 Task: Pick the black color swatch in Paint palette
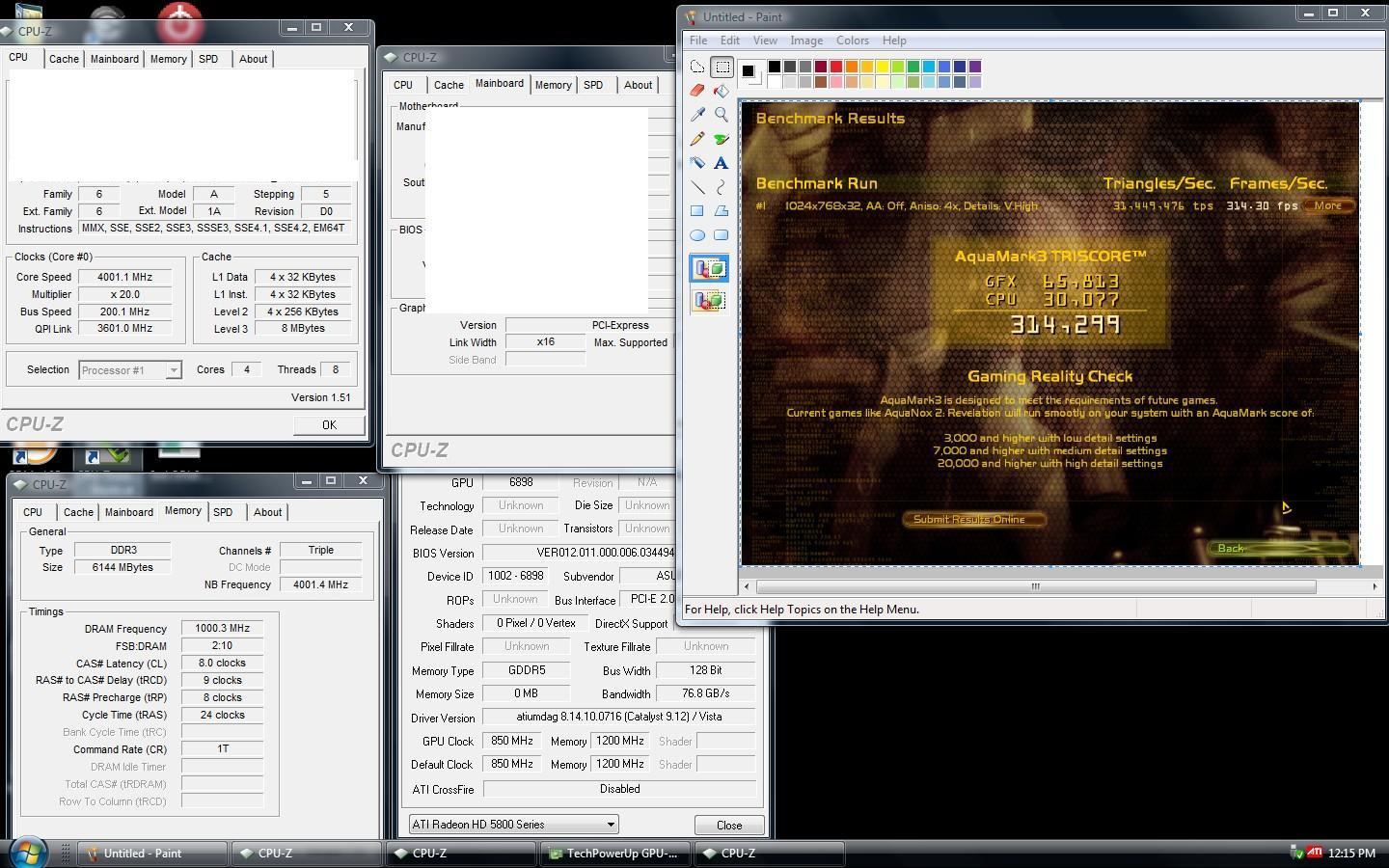click(x=775, y=67)
